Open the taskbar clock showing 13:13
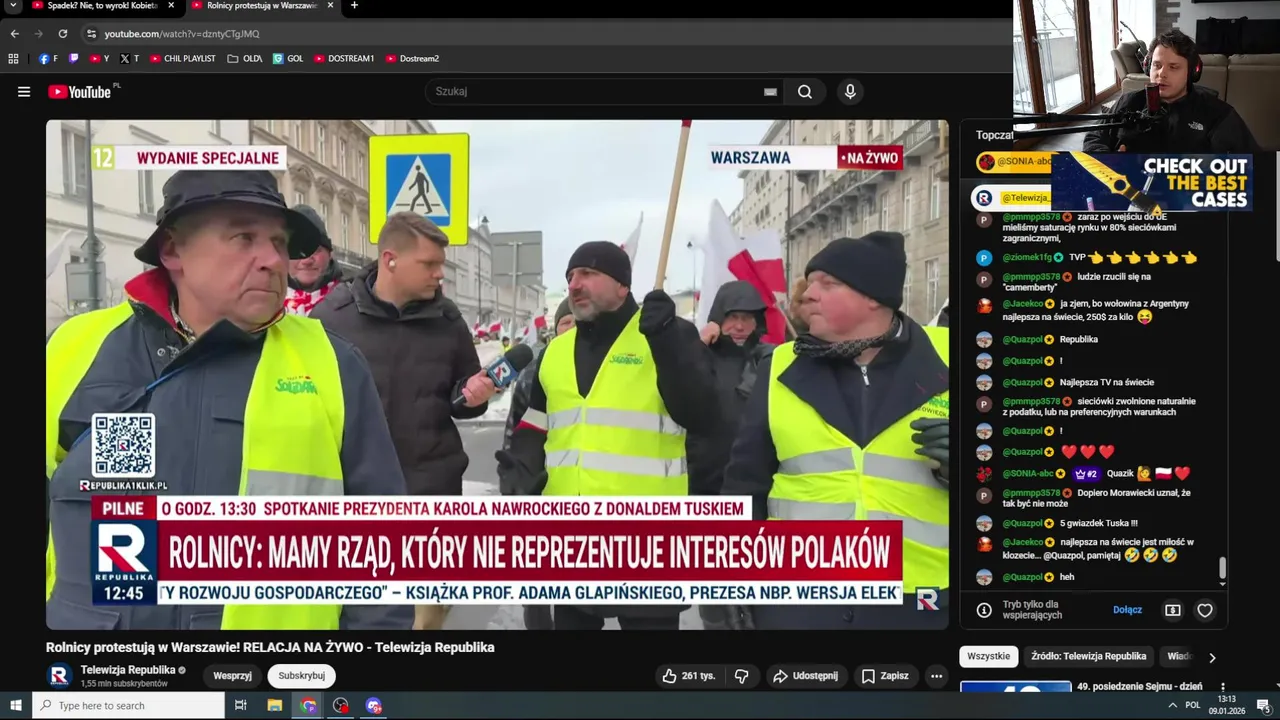 point(1226,705)
